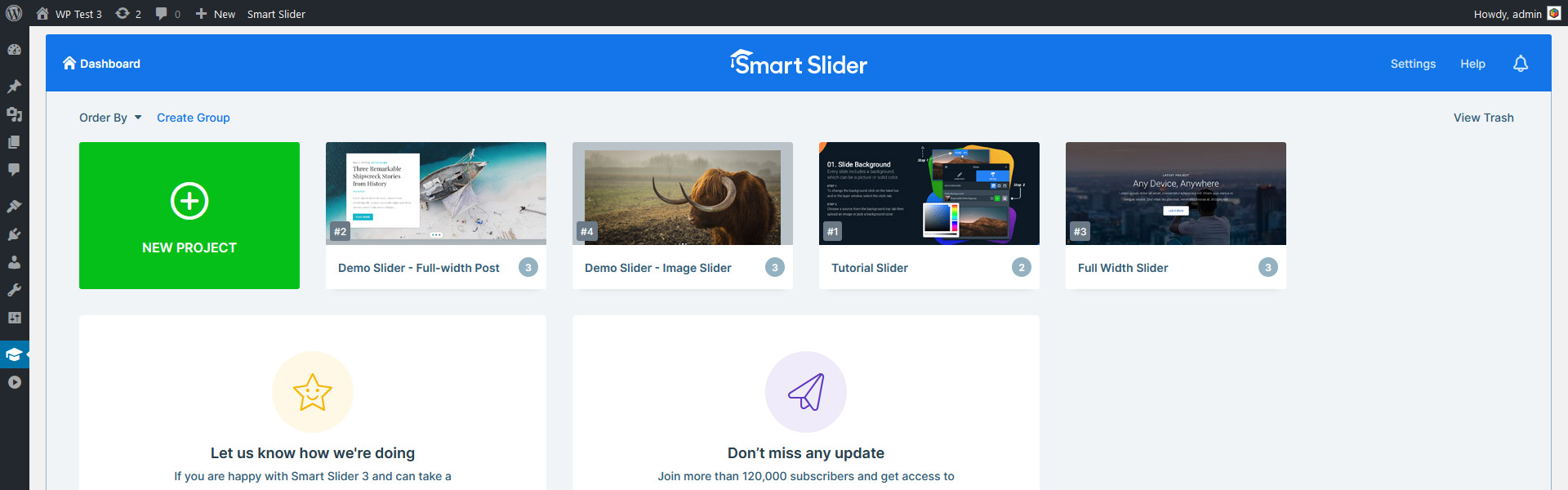Open the WP Test 3 site menu
The image size is (1568, 490).
point(69,14)
